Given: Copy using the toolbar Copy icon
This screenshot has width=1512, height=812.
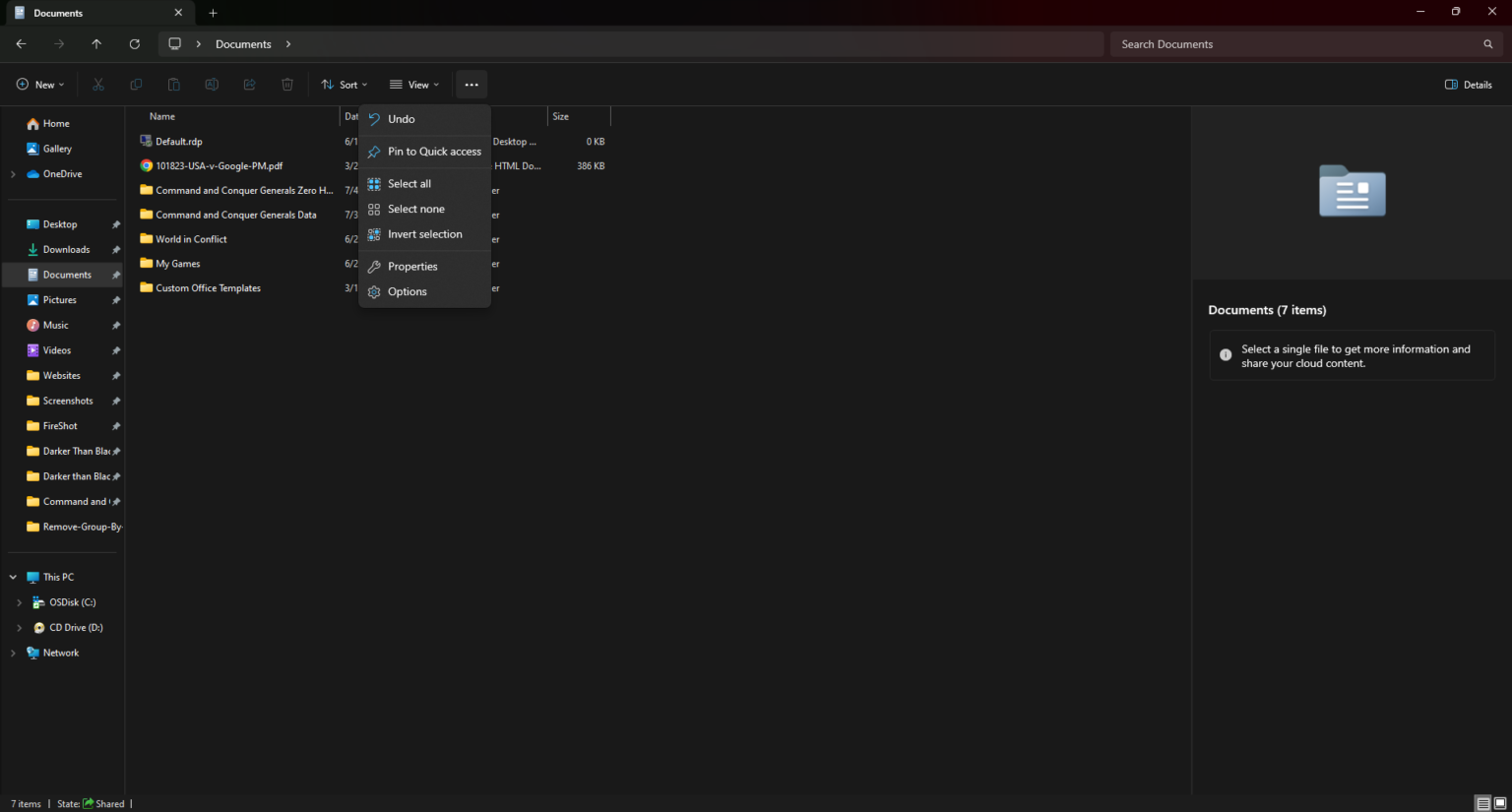Looking at the screenshot, I should [x=136, y=84].
